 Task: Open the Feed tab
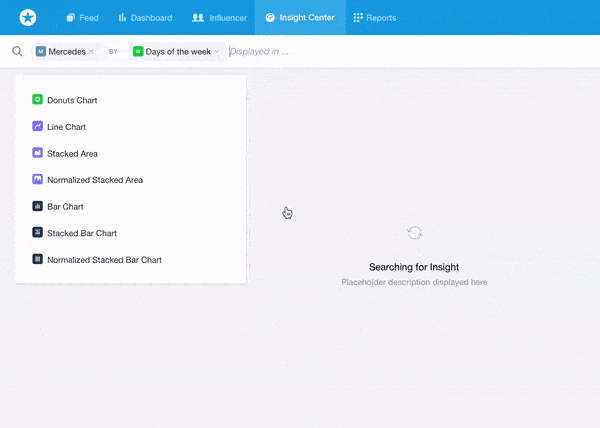(82, 18)
